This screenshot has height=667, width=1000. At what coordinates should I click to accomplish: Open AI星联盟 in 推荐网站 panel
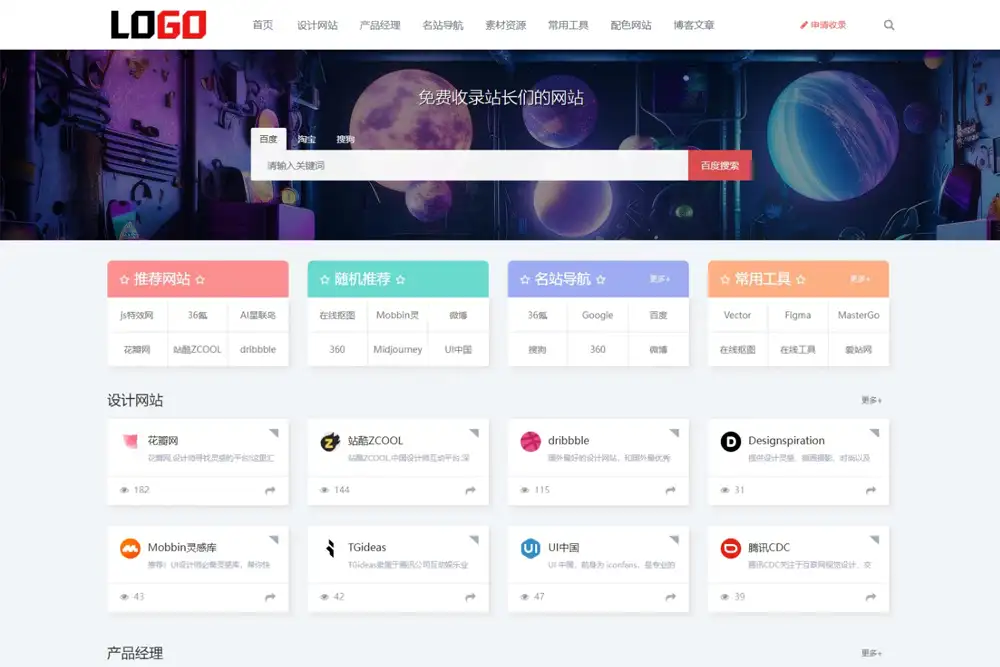click(258, 315)
